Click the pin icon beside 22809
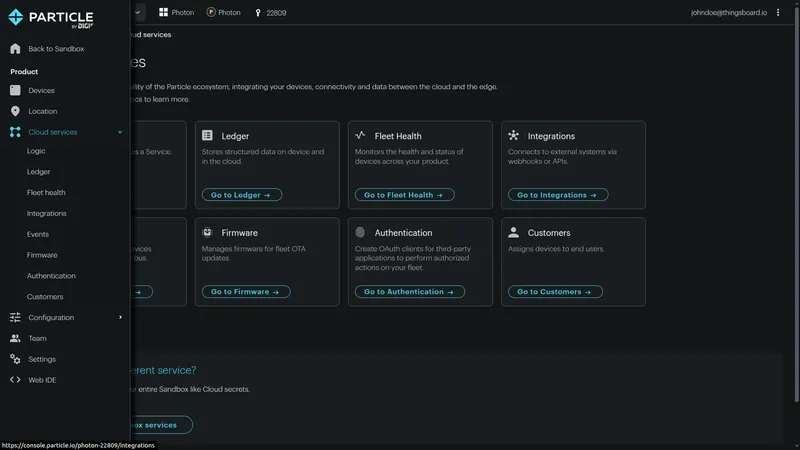800x450 pixels. click(258, 13)
